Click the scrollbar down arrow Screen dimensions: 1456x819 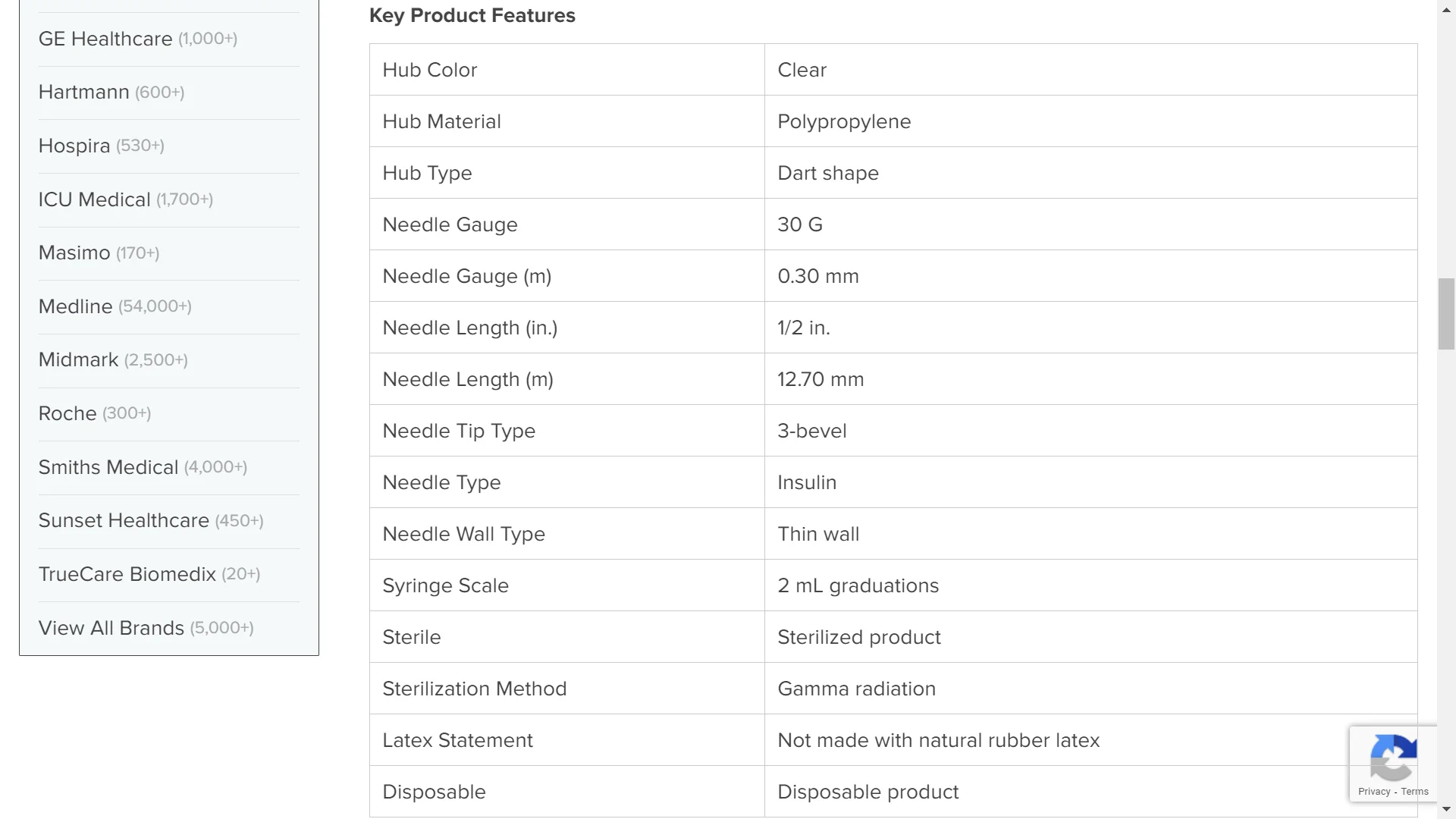pos(1446,810)
